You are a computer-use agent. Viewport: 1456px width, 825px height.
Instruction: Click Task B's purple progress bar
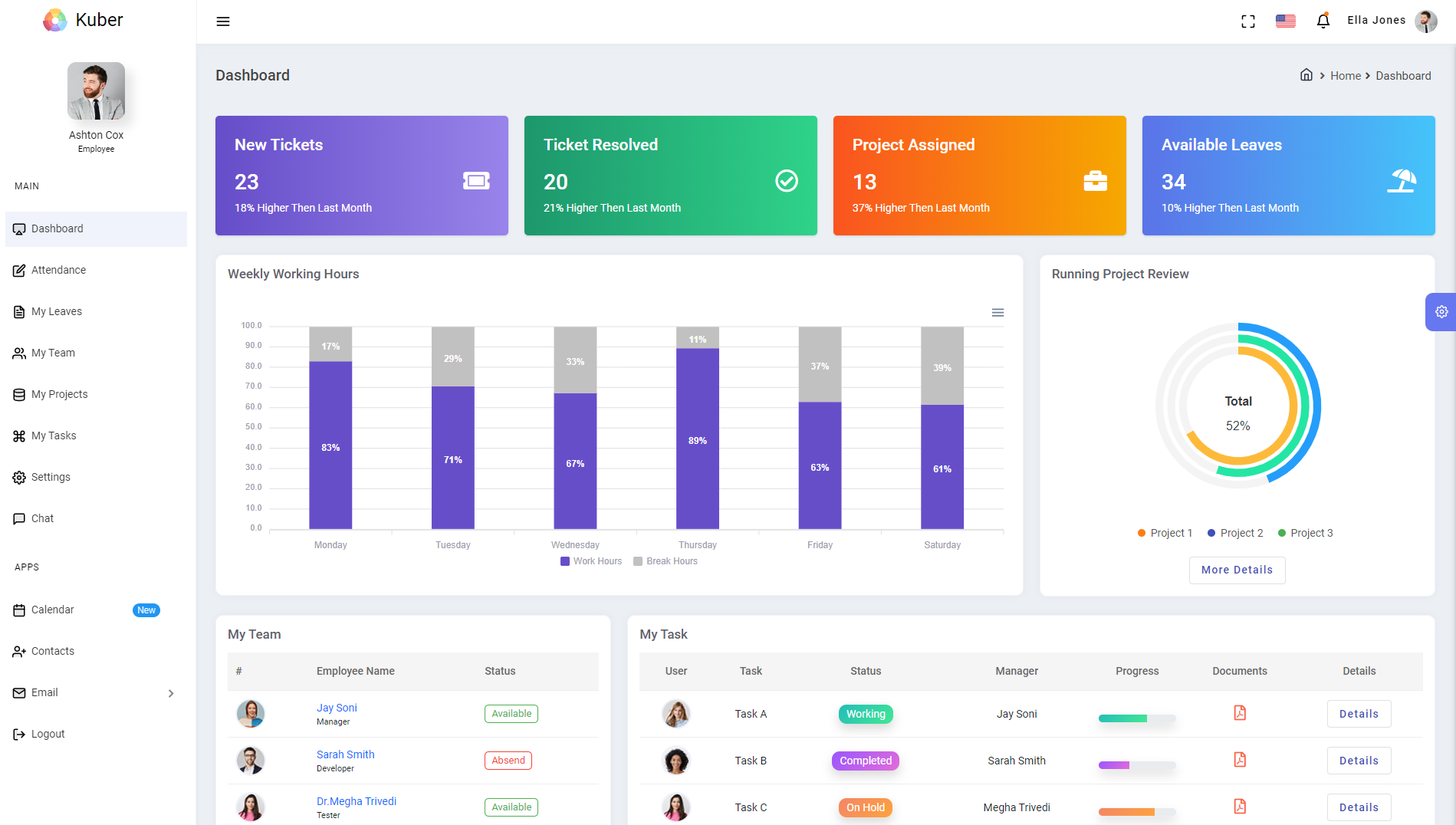(1113, 765)
